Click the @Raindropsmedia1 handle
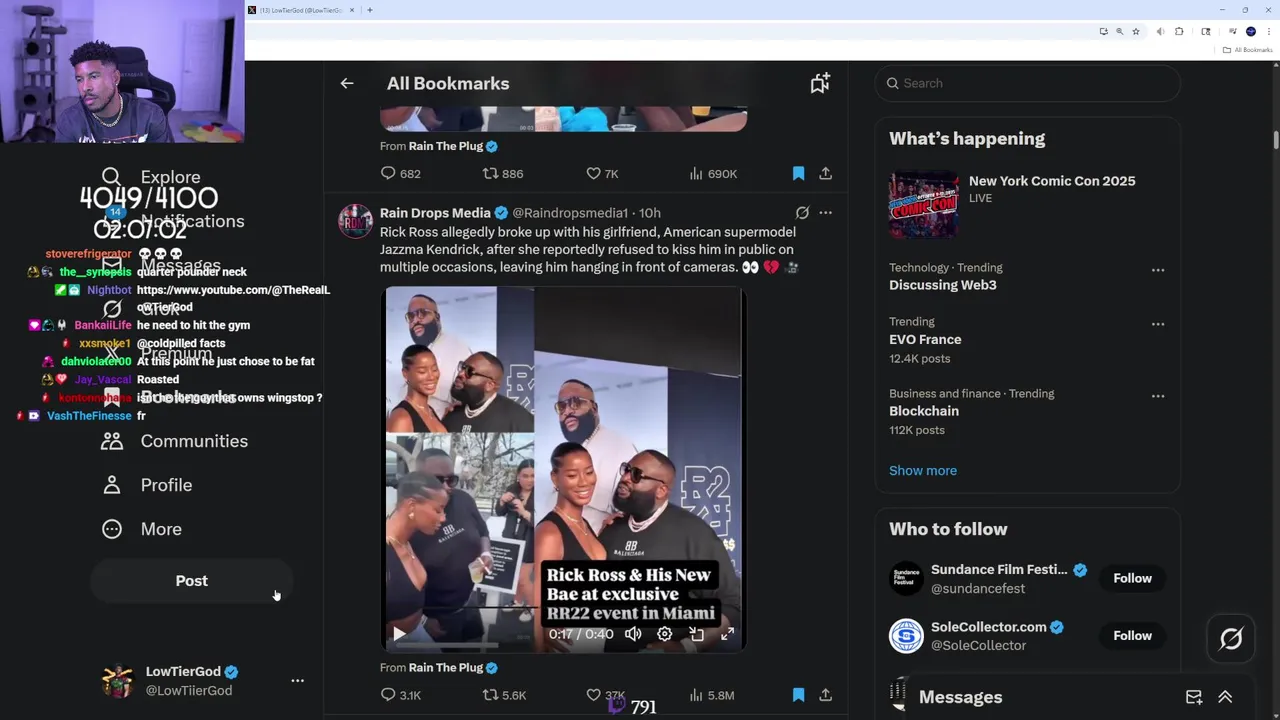This screenshot has width=1280, height=720. [570, 213]
